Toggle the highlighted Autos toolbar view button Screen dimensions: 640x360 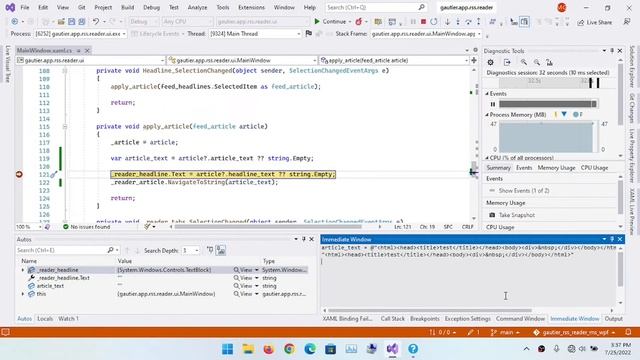(221, 250)
